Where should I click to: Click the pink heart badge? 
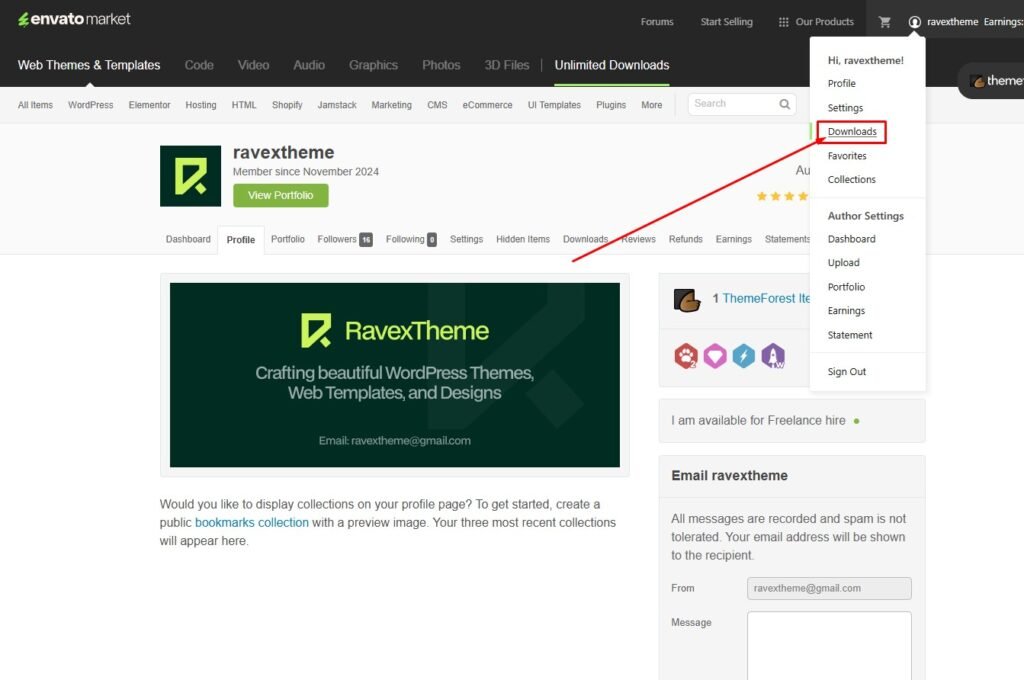click(x=714, y=356)
